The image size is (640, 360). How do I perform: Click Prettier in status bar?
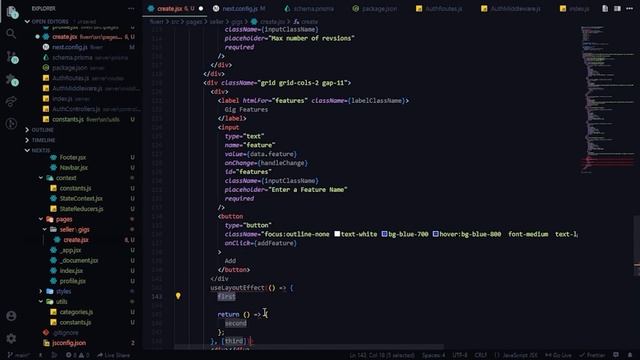[x=592, y=355]
